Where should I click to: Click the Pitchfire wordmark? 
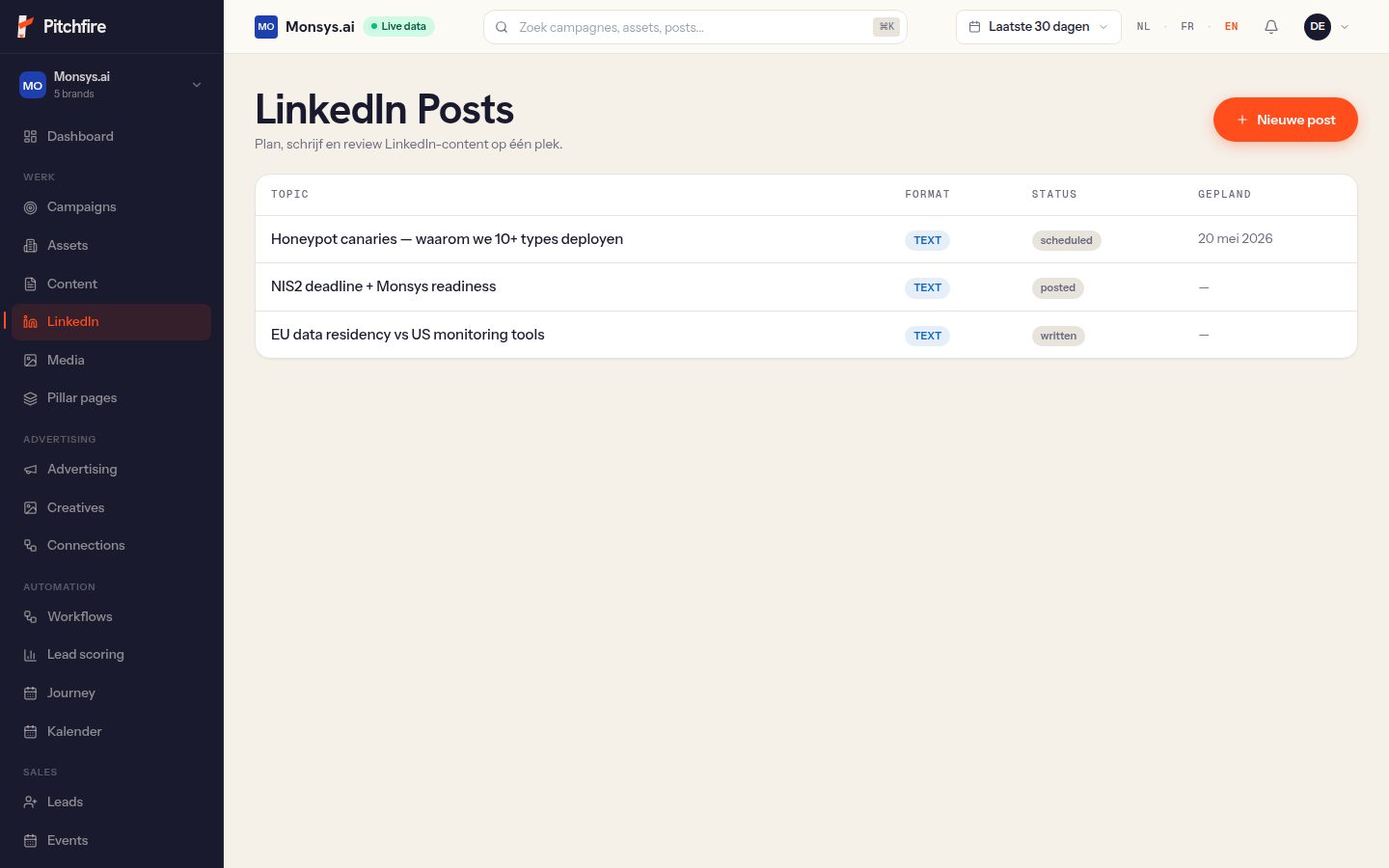75,27
